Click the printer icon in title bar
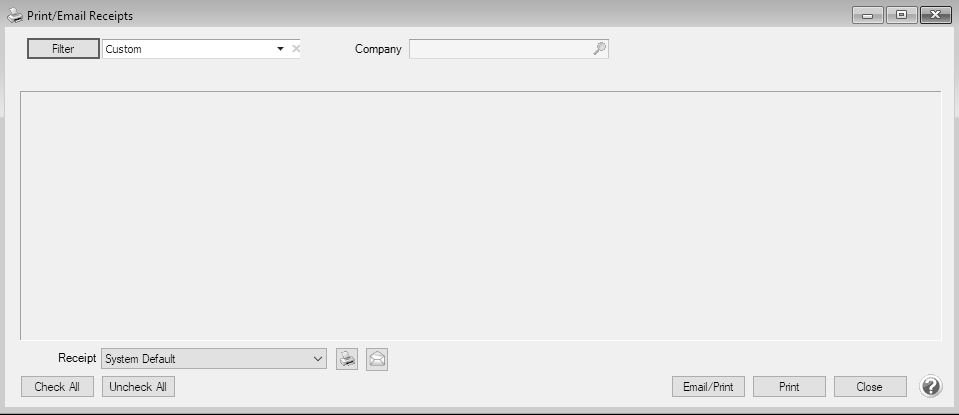Viewport: 959px width, 415px height. click(x=14, y=16)
